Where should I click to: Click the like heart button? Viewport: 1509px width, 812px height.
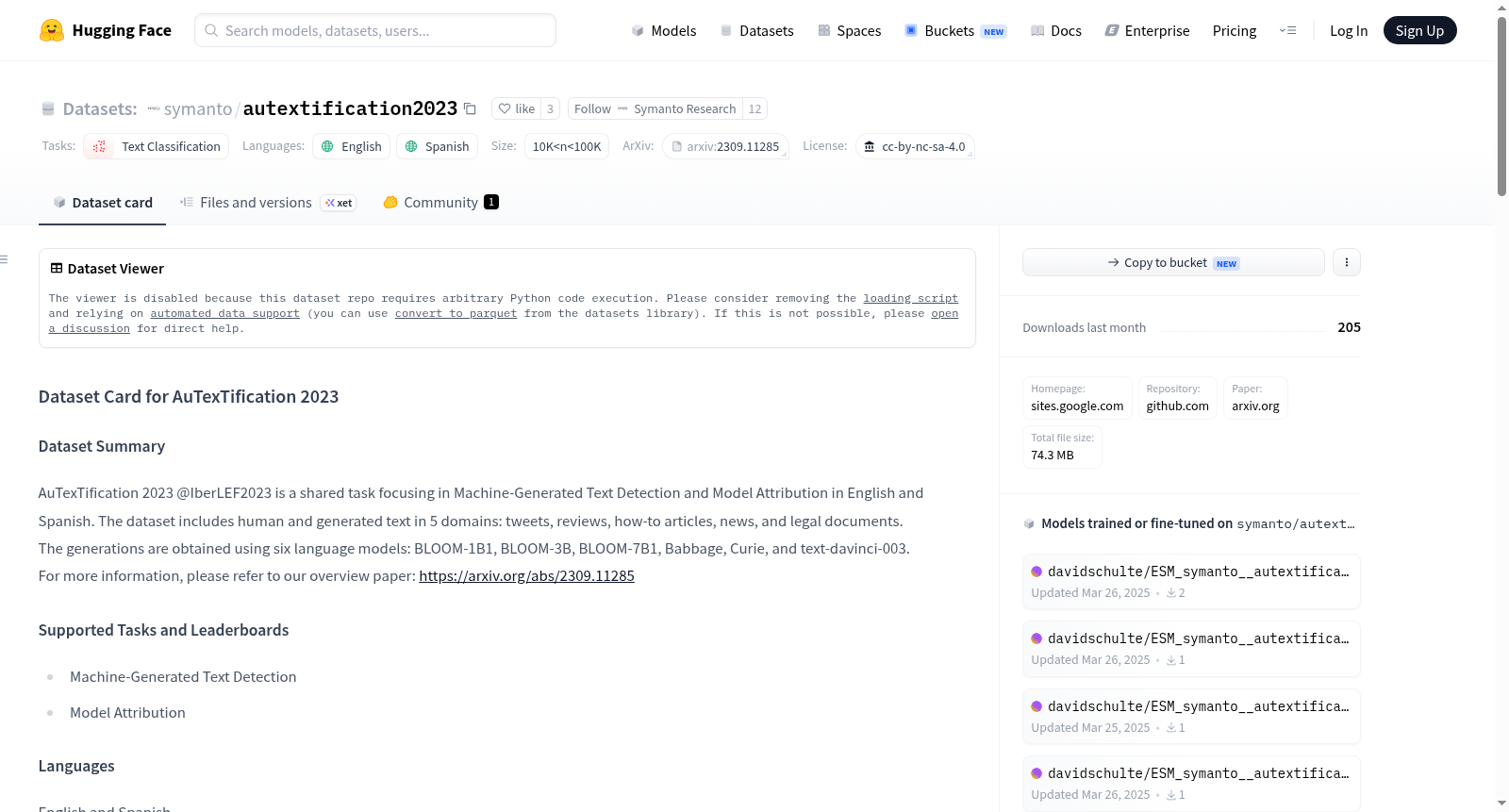[517, 108]
